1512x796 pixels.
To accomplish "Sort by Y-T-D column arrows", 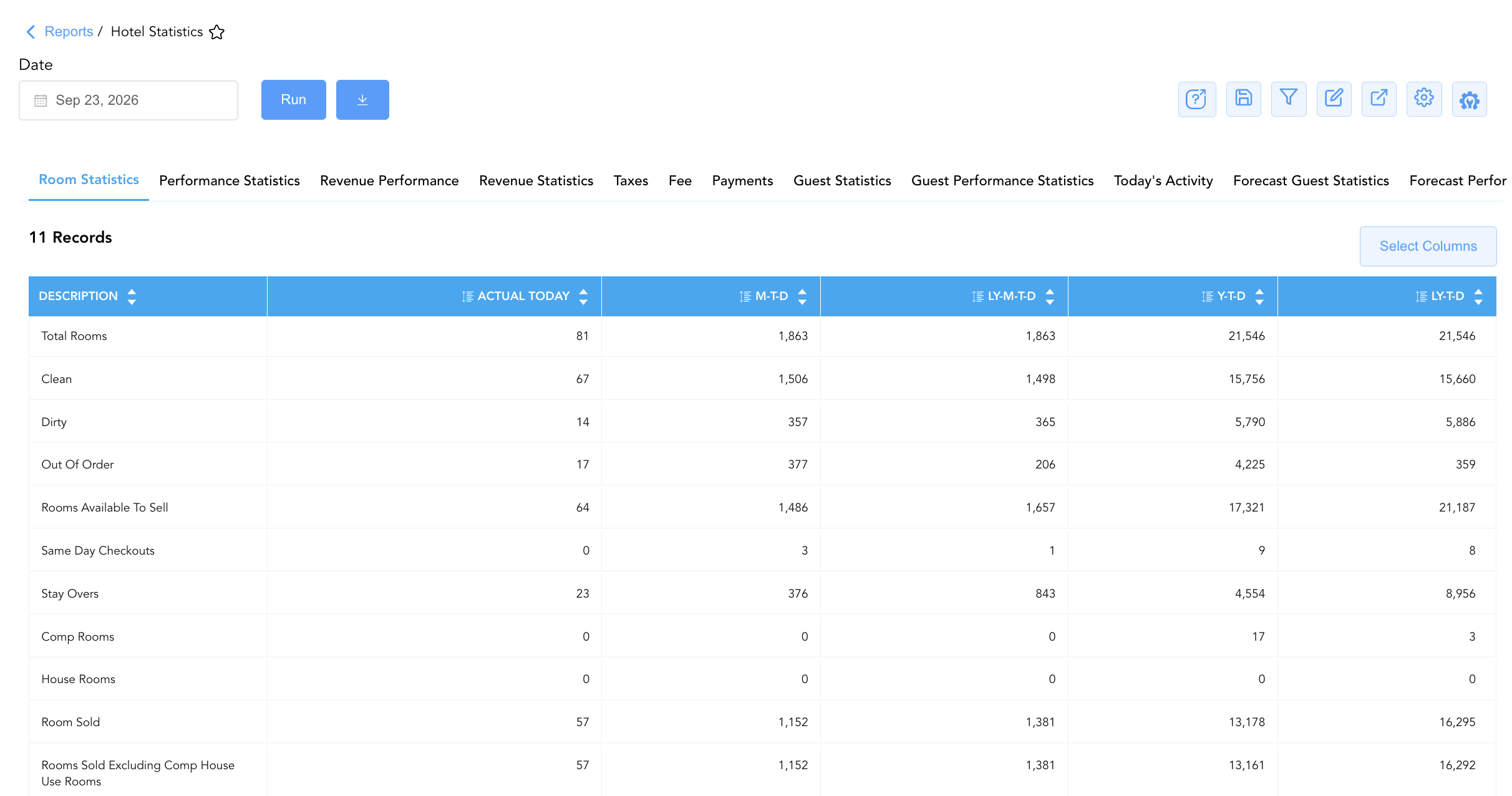I will pyautogui.click(x=1259, y=296).
